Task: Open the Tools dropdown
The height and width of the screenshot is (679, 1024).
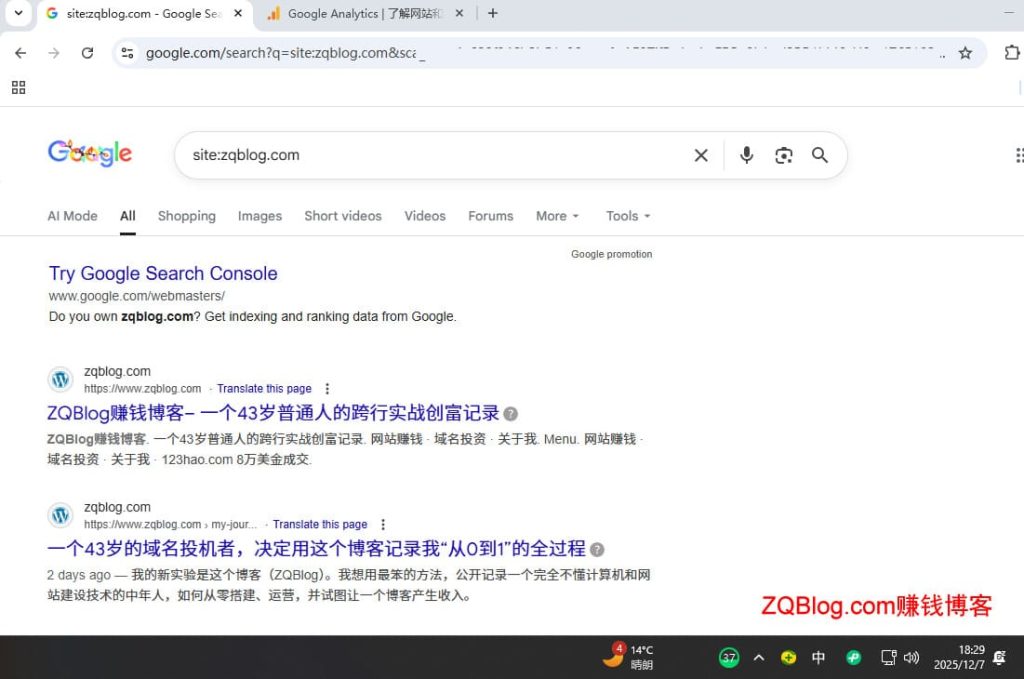Action: [627, 216]
